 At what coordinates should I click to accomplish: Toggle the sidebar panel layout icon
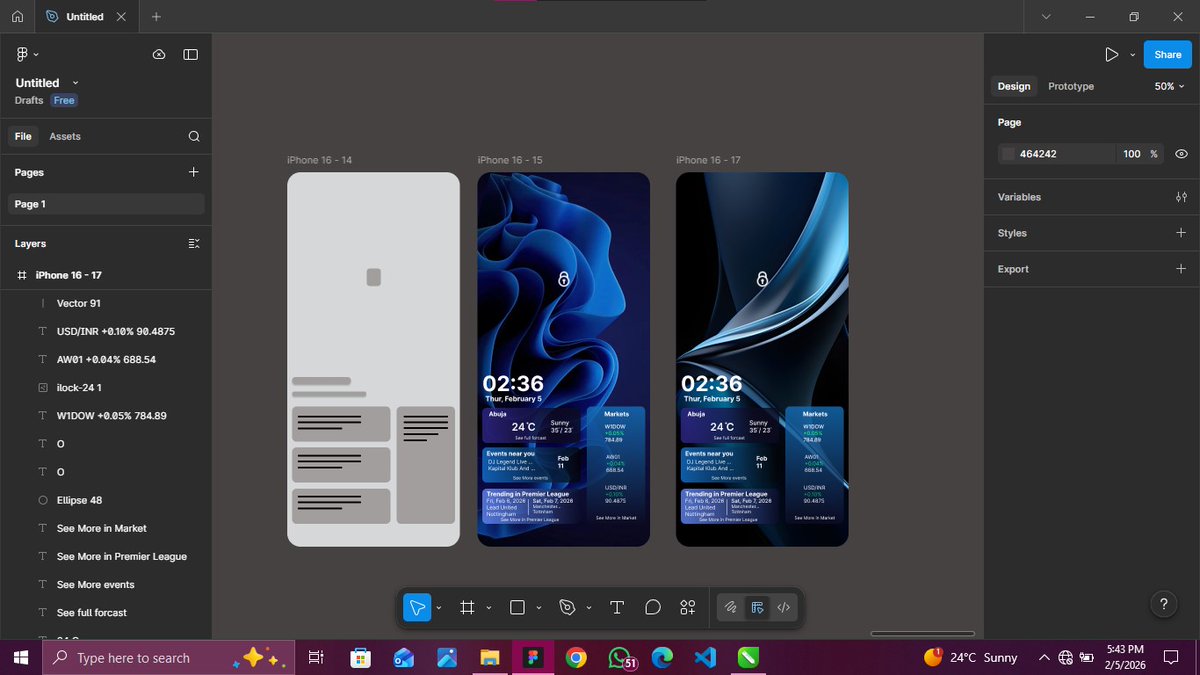191,54
